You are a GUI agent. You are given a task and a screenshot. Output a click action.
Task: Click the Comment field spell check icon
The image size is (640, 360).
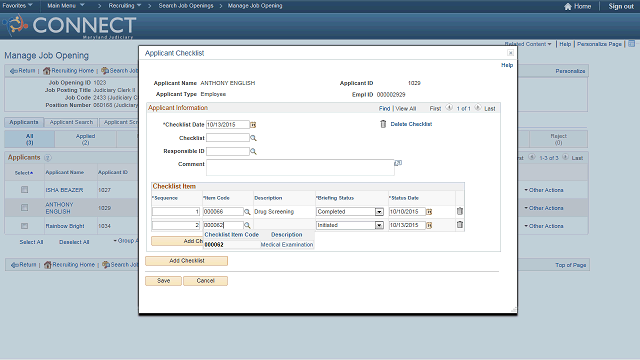click(x=398, y=163)
